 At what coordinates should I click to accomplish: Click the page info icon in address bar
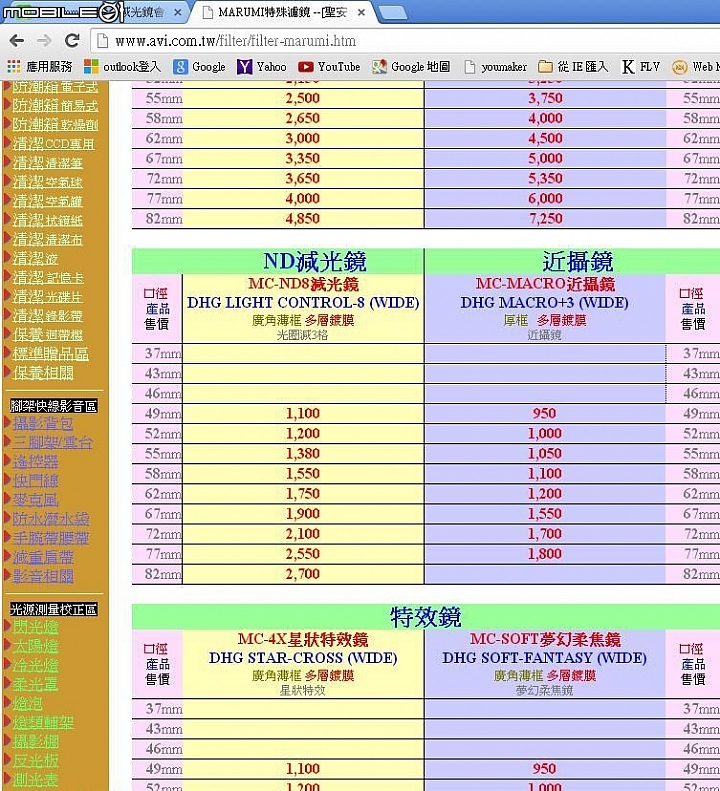[x=102, y=41]
